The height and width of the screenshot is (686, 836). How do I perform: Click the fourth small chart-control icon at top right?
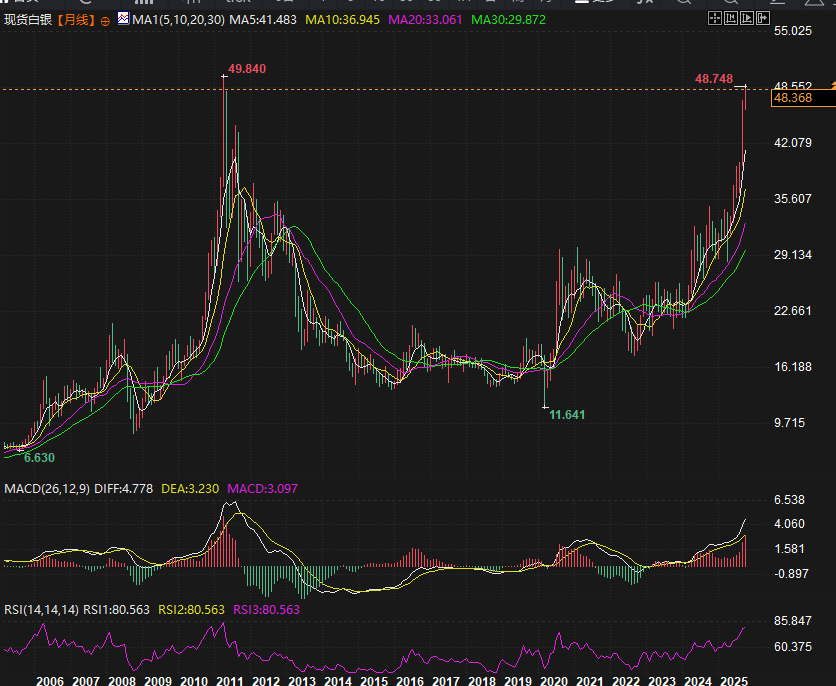pyautogui.click(x=762, y=18)
